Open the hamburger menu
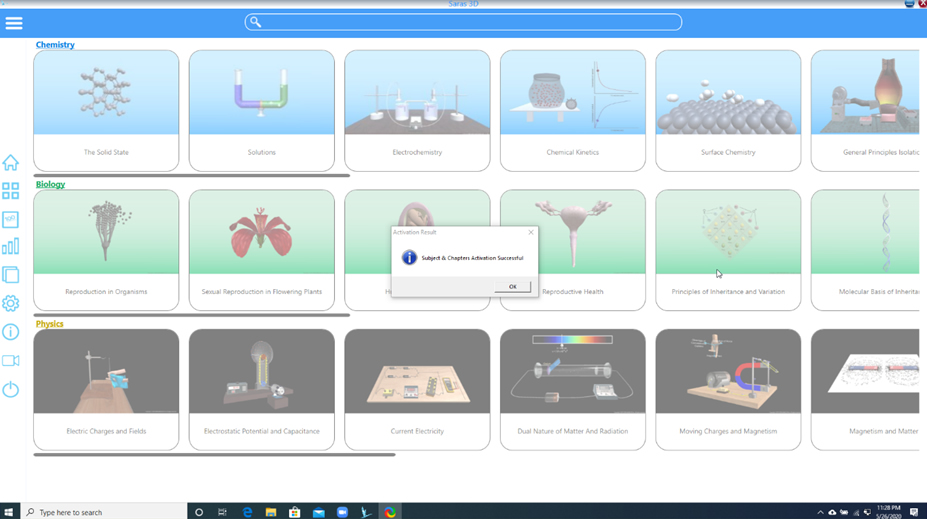 pos(14,23)
